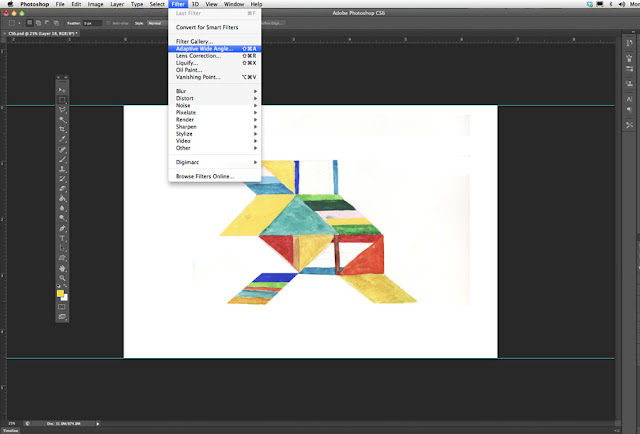Select the Path Selection tool
The width and height of the screenshot is (640, 434).
click(62, 248)
